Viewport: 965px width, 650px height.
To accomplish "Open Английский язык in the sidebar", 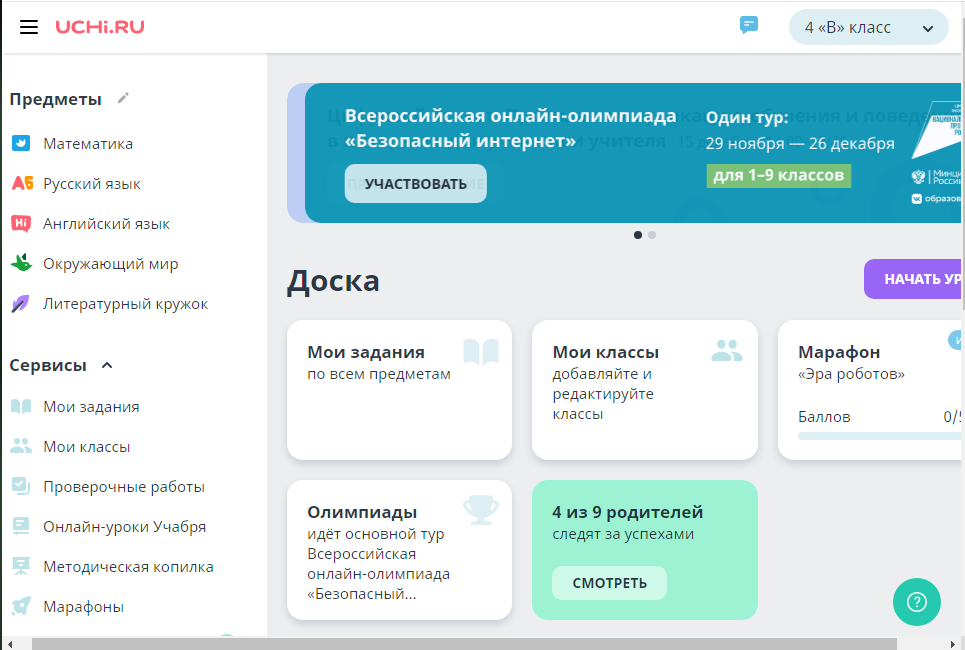I will click(106, 223).
